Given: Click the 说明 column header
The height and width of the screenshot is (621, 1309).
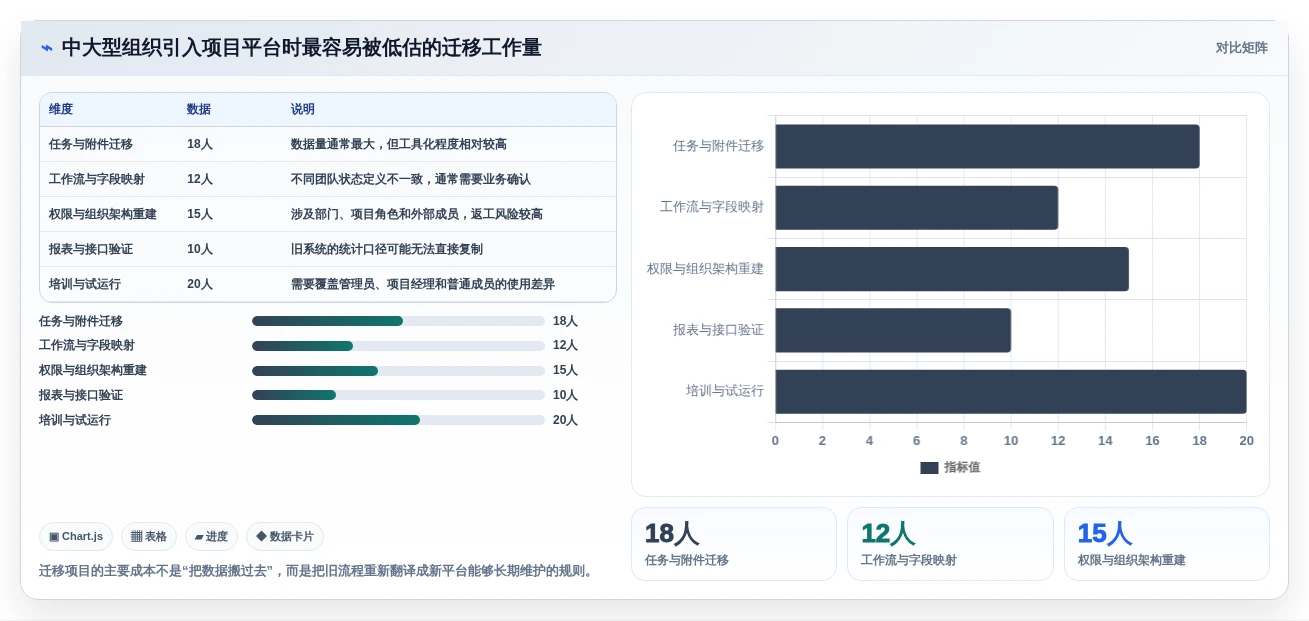Looking at the screenshot, I should [303, 110].
